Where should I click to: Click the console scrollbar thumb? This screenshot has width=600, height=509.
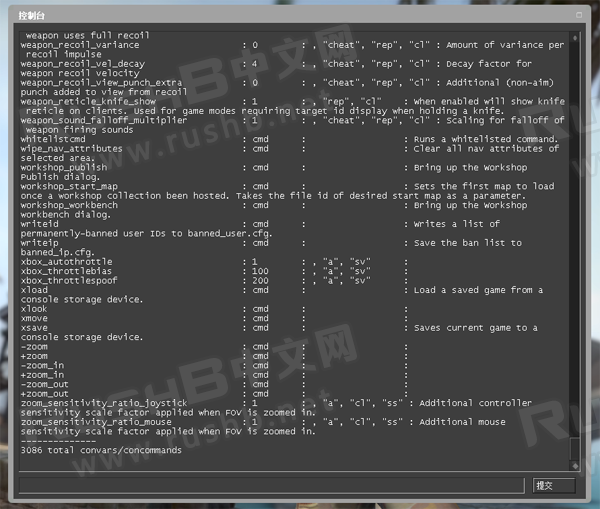coord(574,448)
